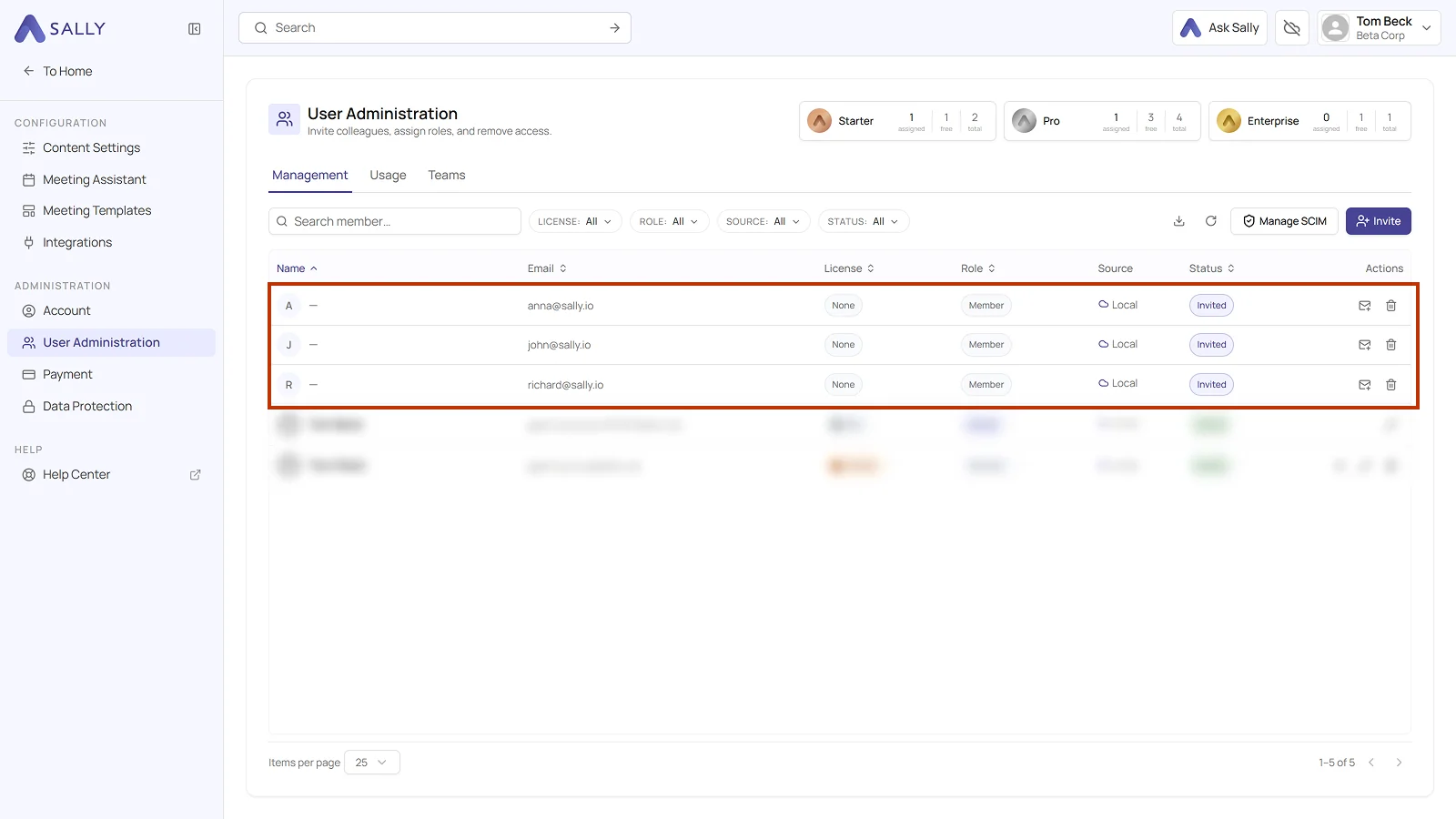Open Tom Beck account dropdown

tap(1379, 28)
